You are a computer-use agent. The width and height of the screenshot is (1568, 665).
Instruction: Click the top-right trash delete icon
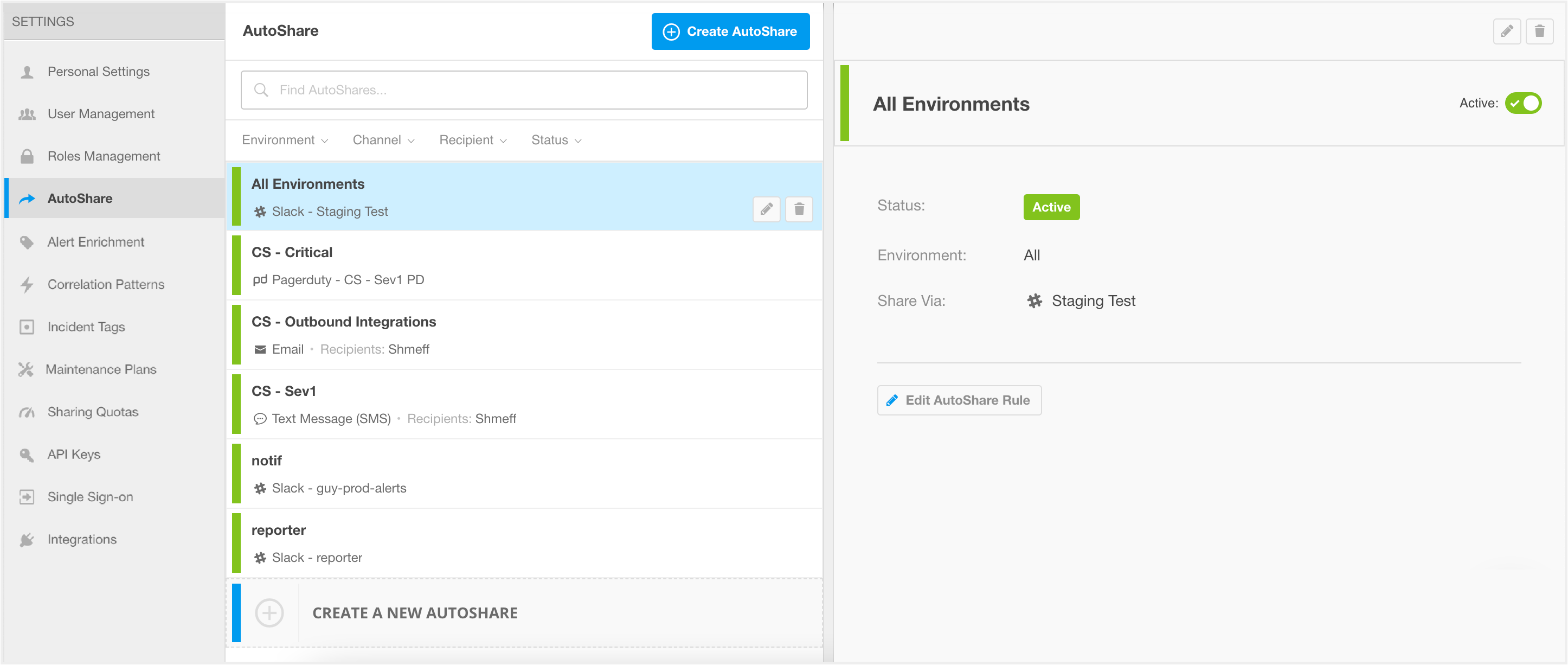point(1539,31)
